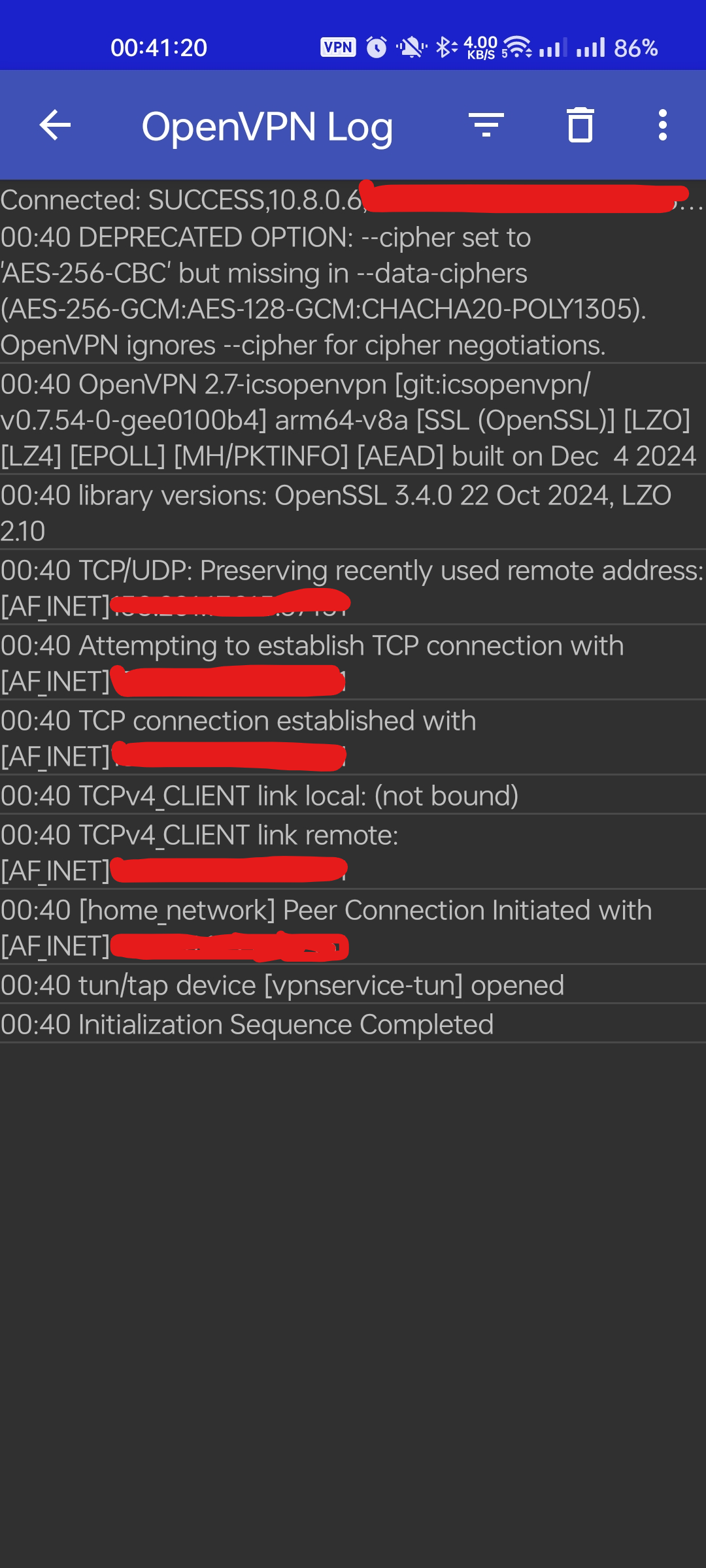
Task: Tap the Wi-Fi signal icon
Action: pyautogui.click(x=516, y=46)
